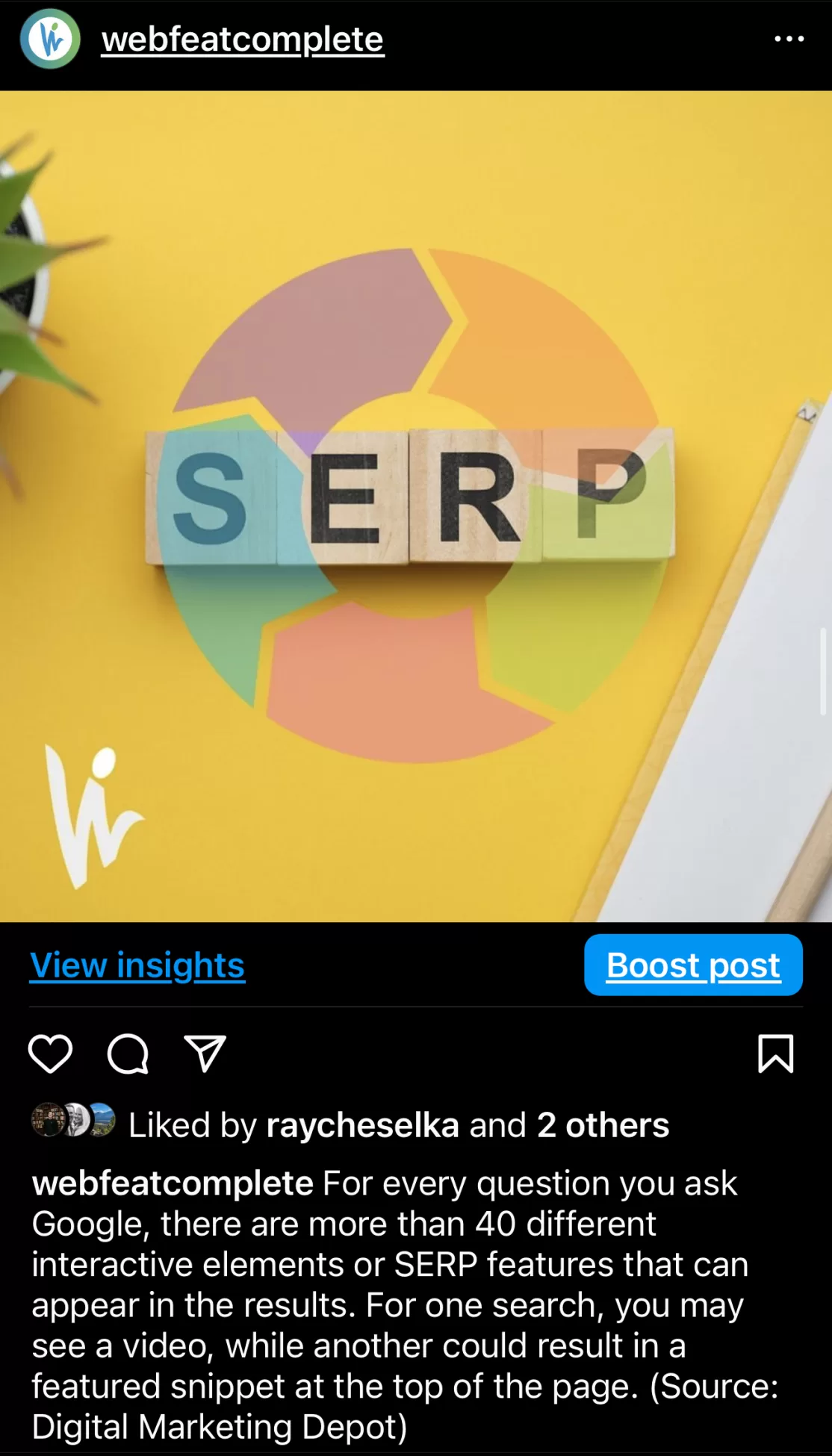The height and width of the screenshot is (1456, 832).
Task: Tap the middle liker avatar thumbnail
Action: (x=75, y=1120)
